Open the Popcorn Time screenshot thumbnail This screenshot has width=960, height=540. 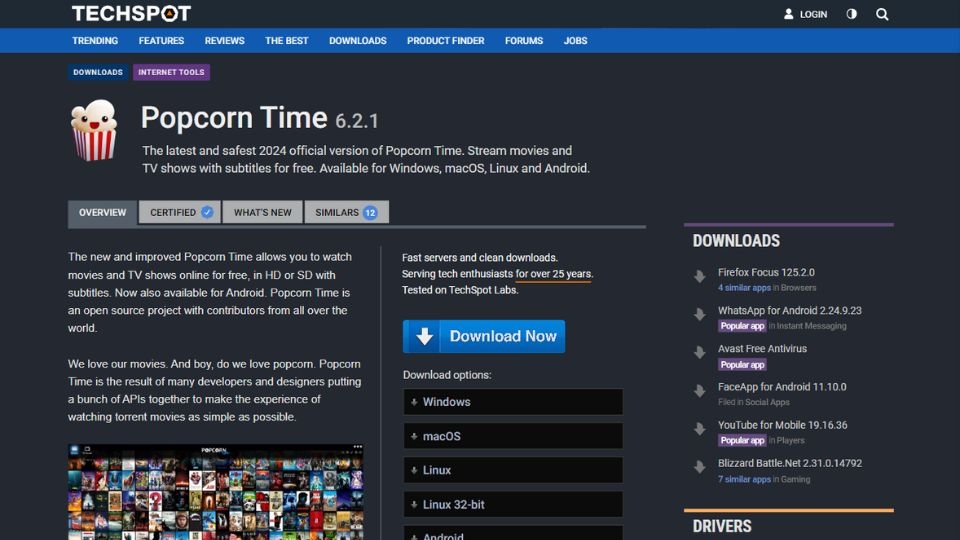tap(216, 492)
